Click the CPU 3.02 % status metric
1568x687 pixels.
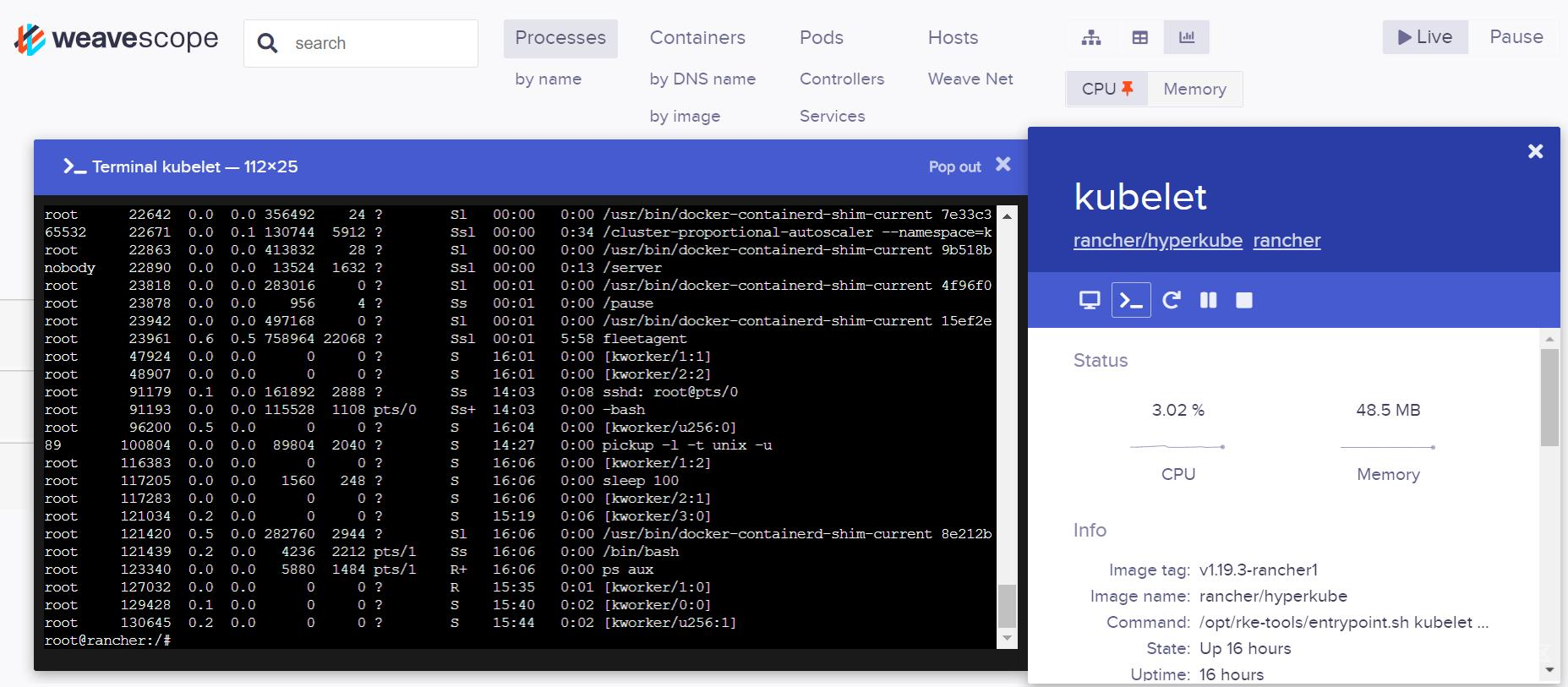point(1178,411)
